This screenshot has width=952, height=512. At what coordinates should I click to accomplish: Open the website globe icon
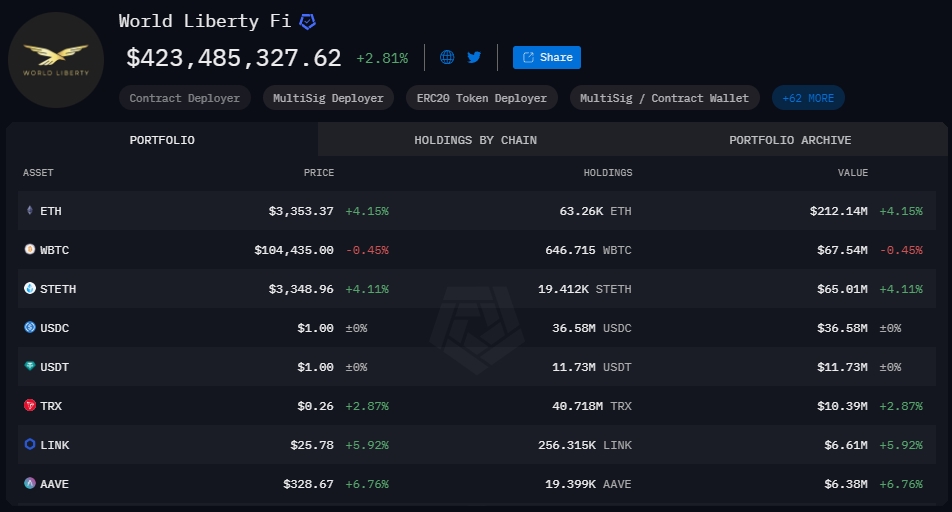coord(447,57)
